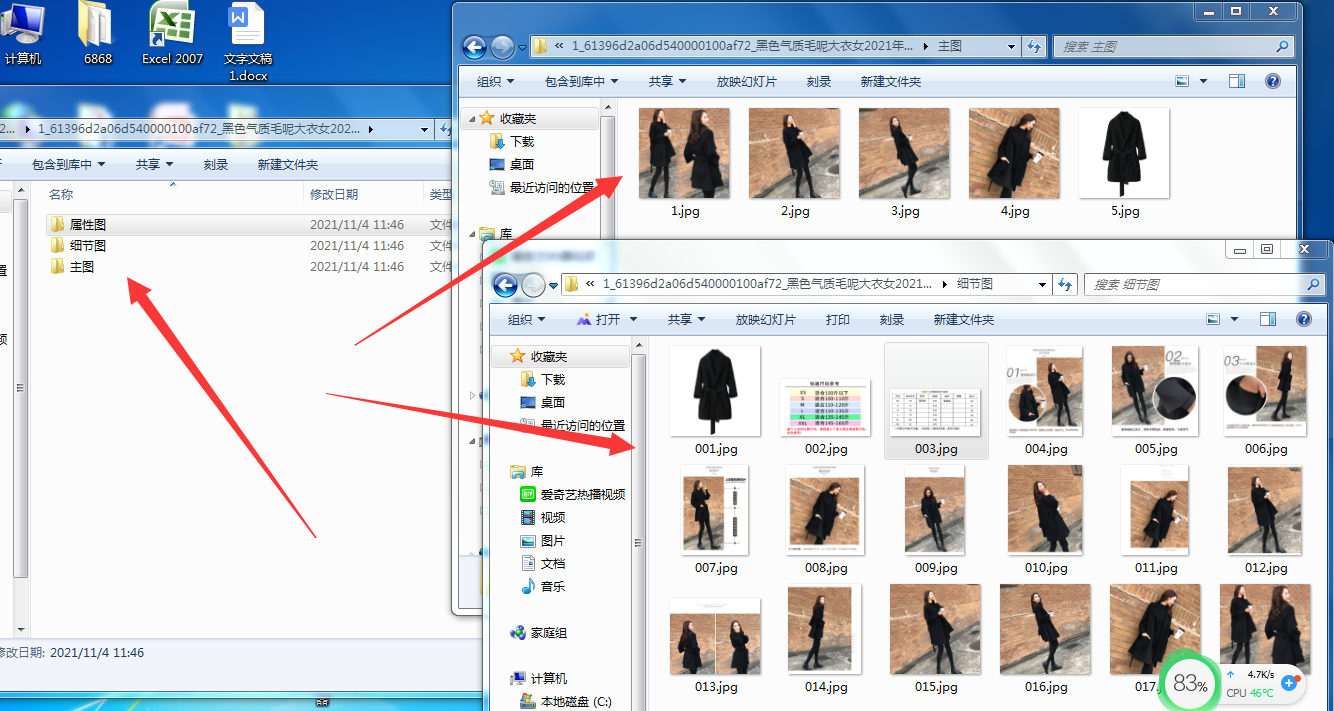This screenshot has width=1334, height=711.
Task: Open the 组织 dropdown in the 主图 window
Action: pyautogui.click(x=495, y=81)
